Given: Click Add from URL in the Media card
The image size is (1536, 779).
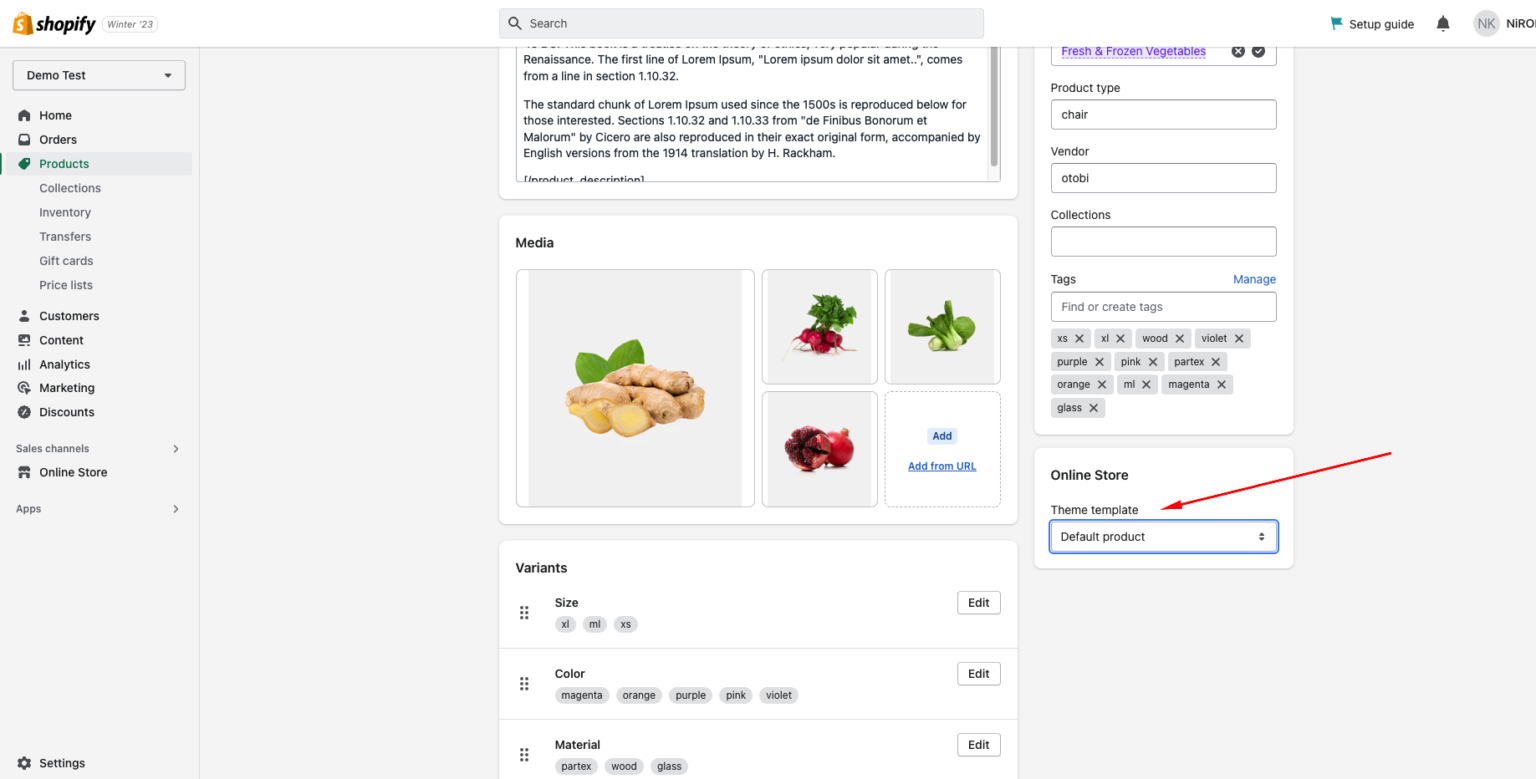Looking at the screenshot, I should point(941,465).
